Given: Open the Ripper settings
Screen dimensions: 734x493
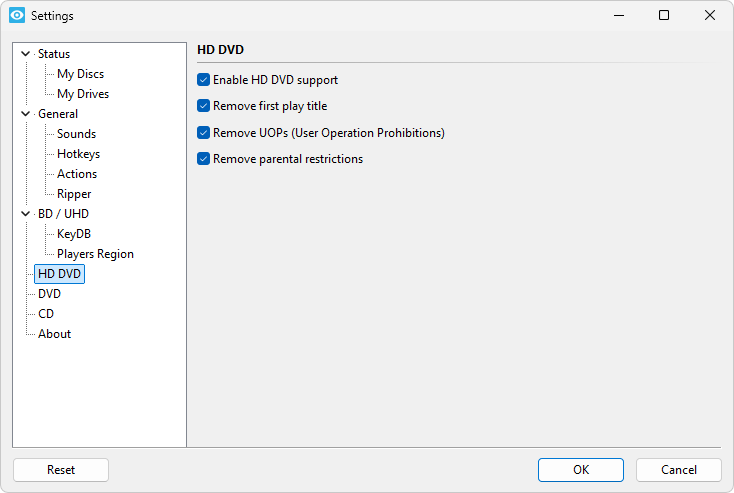Looking at the screenshot, I should click(x=74, y=194).
